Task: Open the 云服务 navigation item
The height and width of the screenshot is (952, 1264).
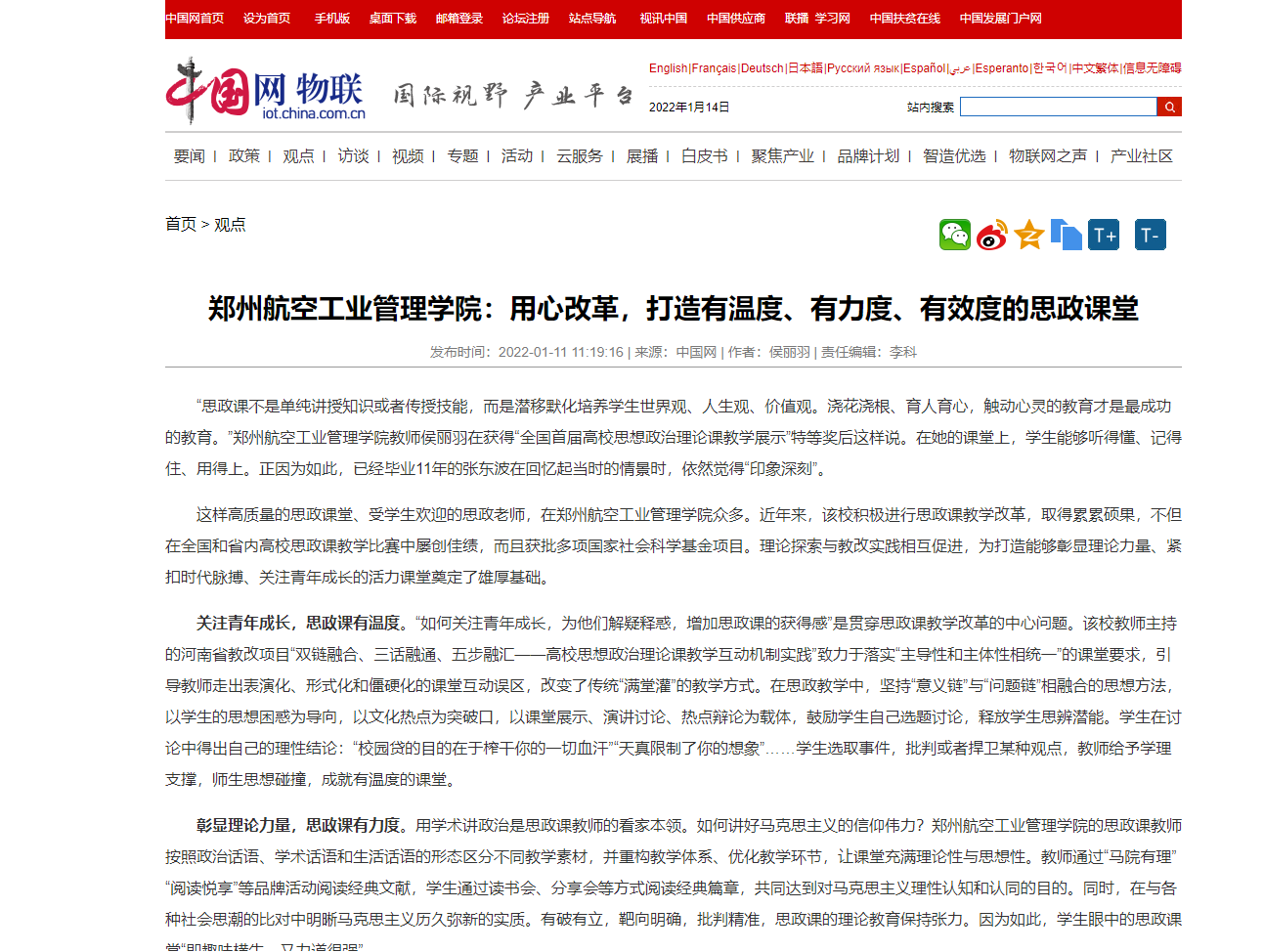Action: point(580,156)
